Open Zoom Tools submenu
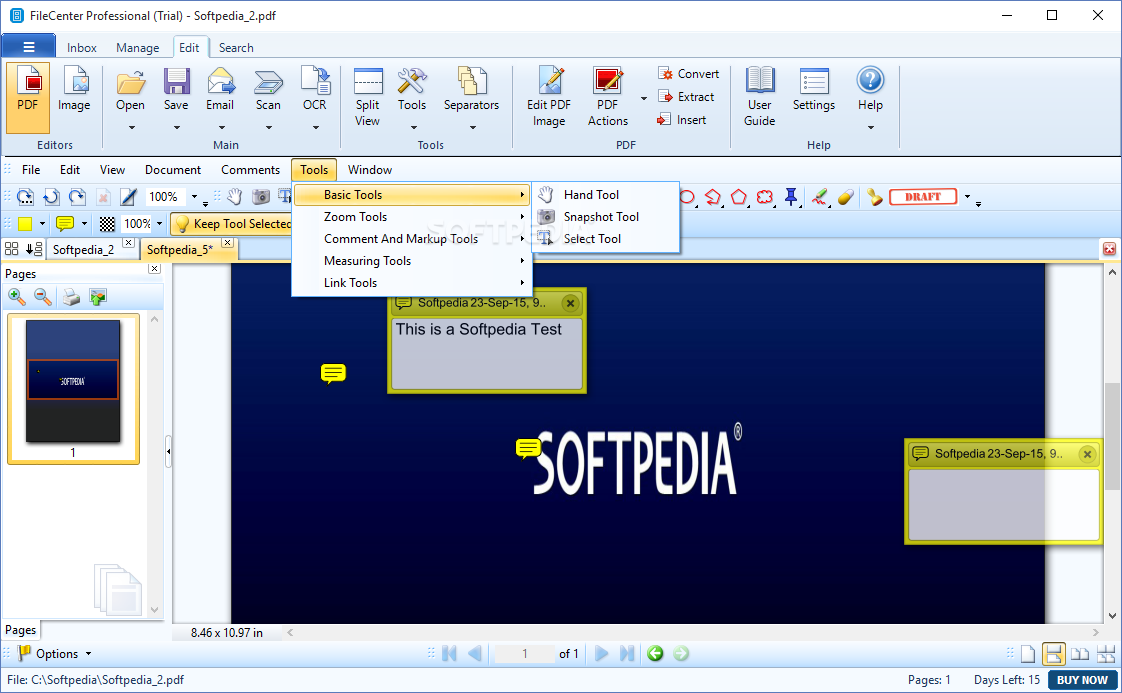 (411, 217)
